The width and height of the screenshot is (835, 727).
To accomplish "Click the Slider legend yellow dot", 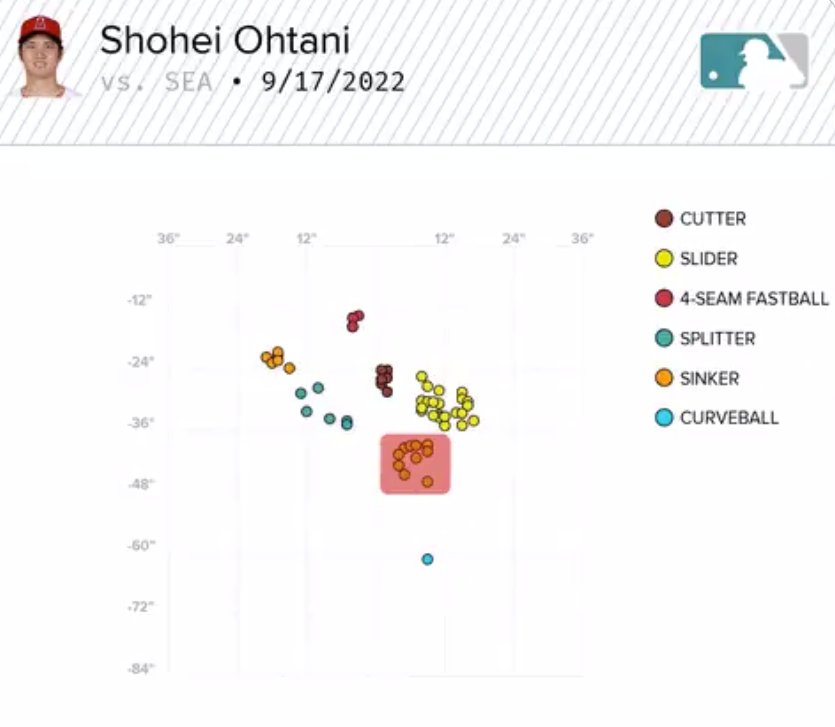I will click(x=664, y=258).
